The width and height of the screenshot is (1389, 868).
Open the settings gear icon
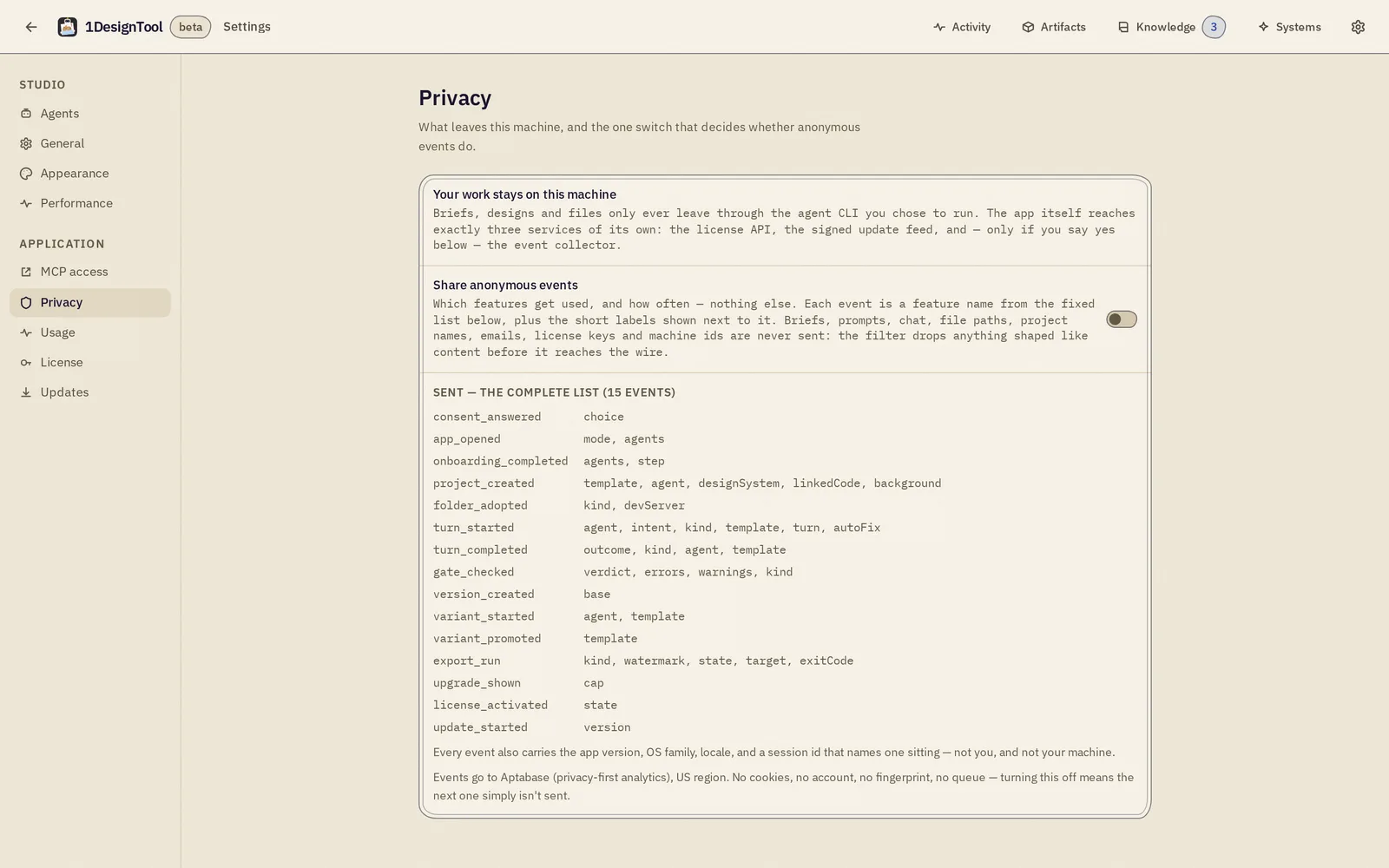pos(1358,27)
